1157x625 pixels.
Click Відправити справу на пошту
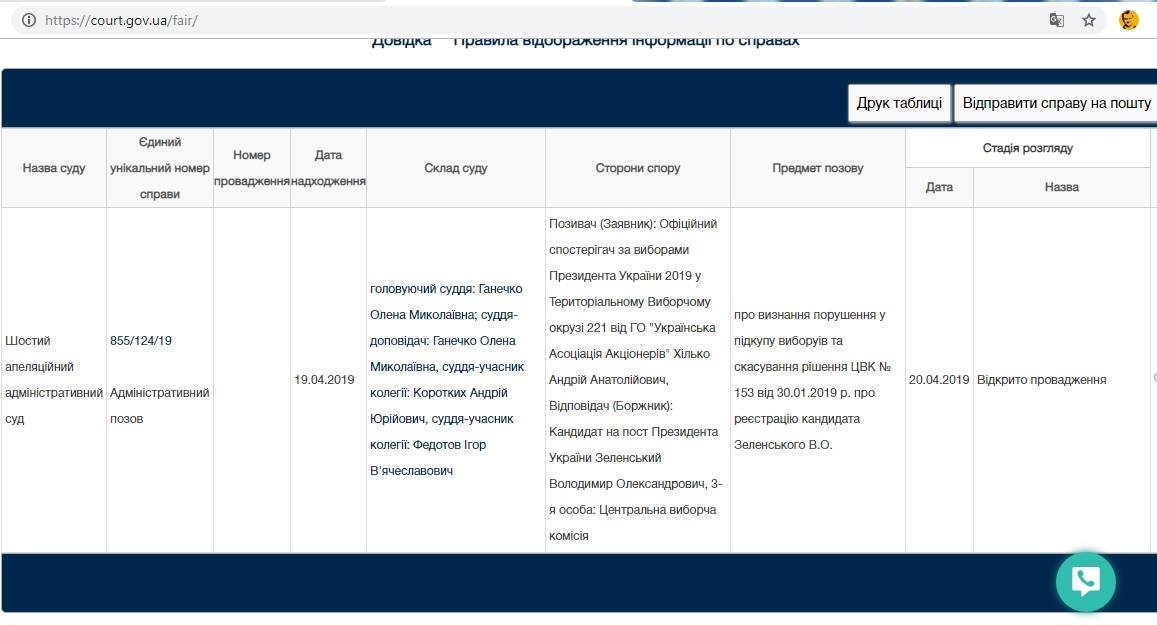tap(1055, 102)
